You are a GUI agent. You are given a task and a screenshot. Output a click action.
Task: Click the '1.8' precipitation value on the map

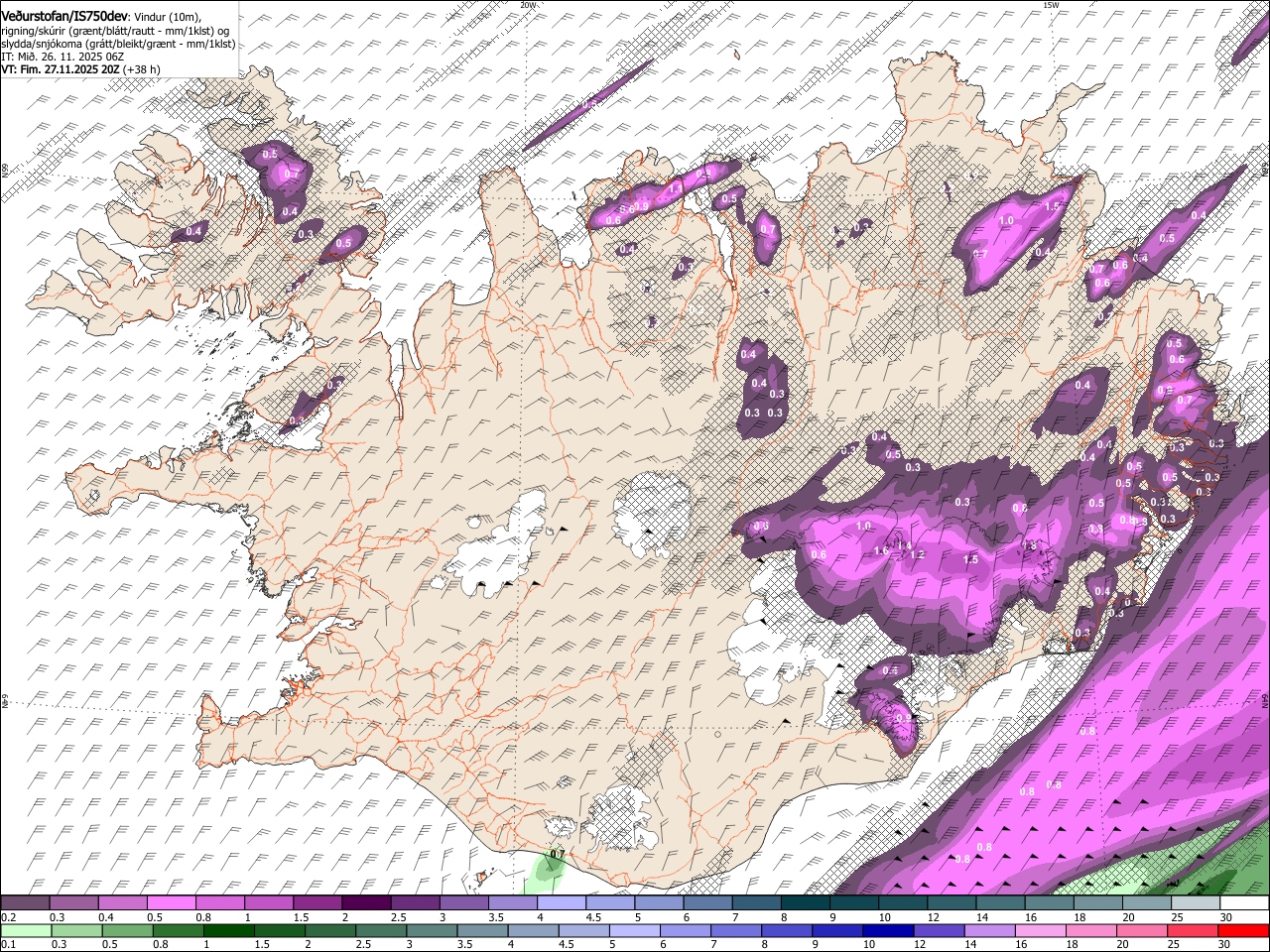[x=1030, y=545]
